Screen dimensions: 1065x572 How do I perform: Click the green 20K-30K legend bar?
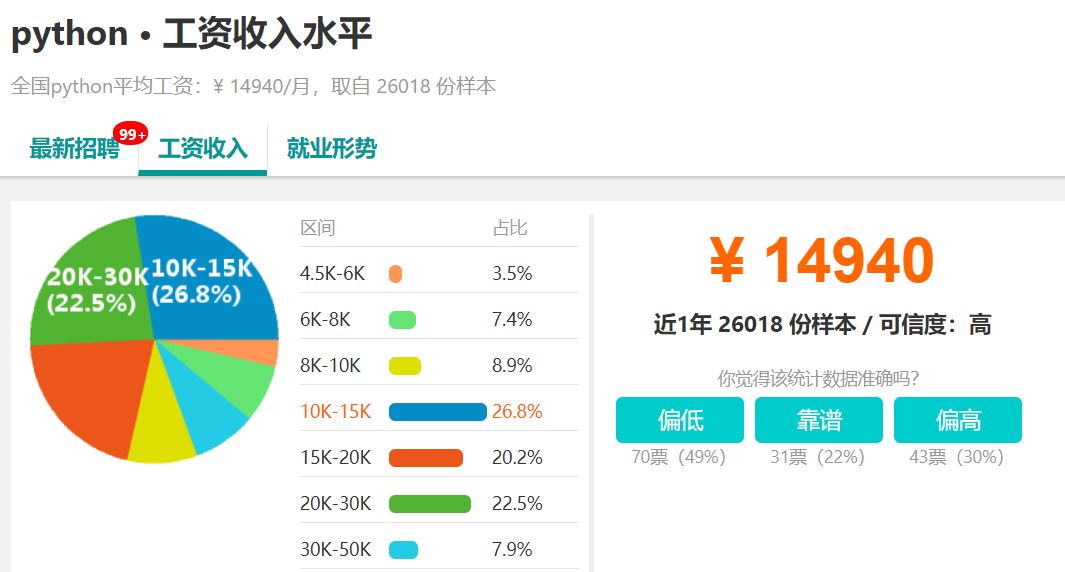click(x=430, y=504)
